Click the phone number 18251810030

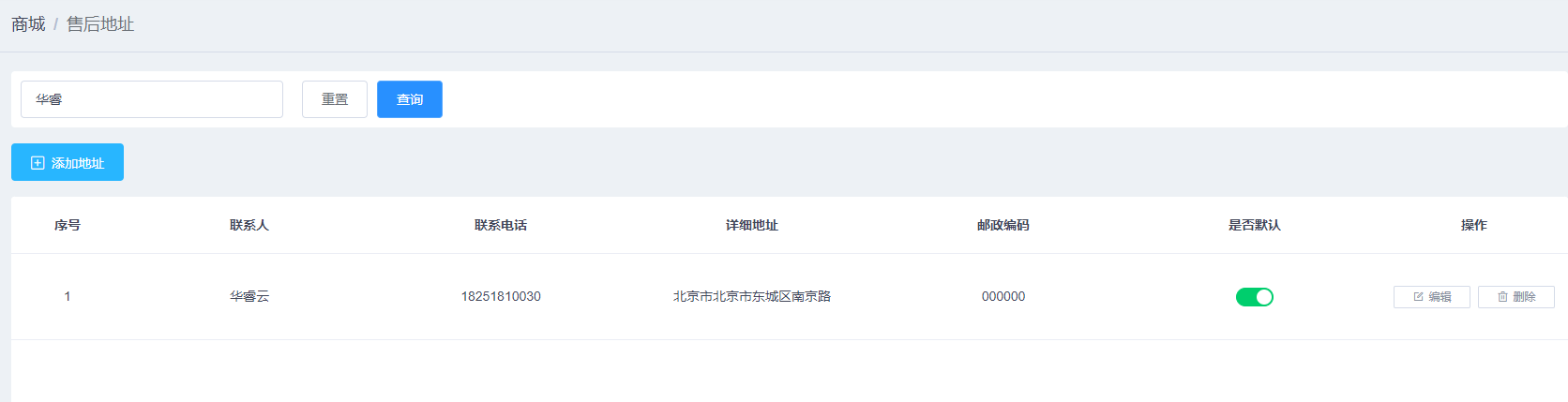pos(501,296)
